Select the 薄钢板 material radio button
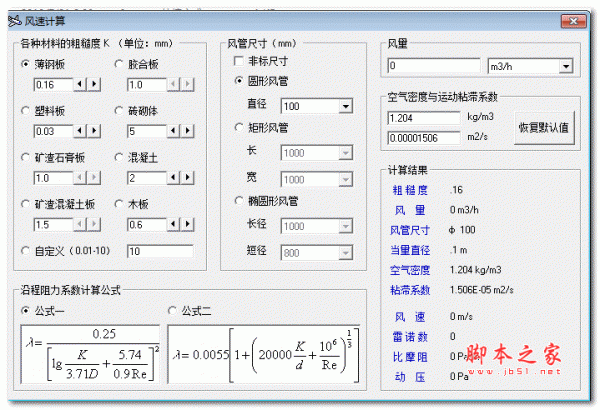Screen dimensions: 600x410 [25, 64]
